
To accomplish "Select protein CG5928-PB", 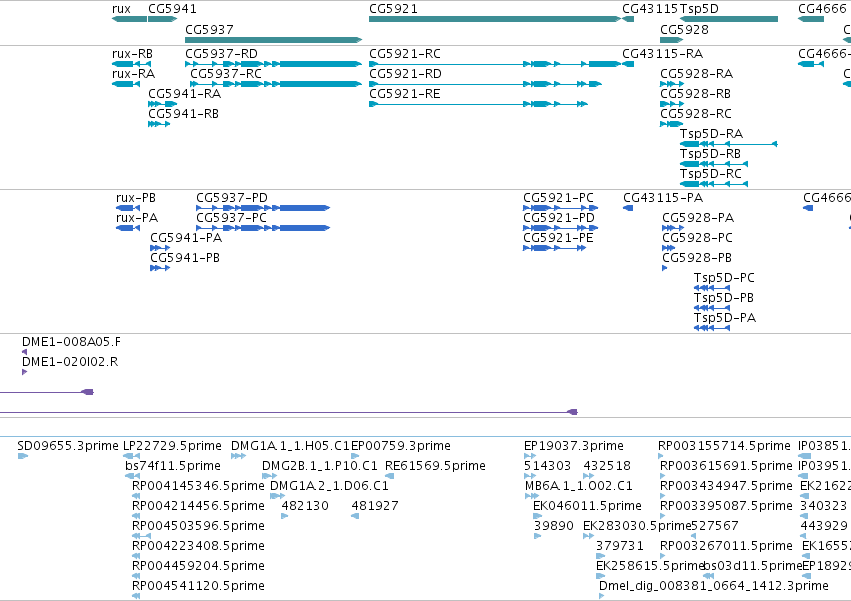I will 665,268.
